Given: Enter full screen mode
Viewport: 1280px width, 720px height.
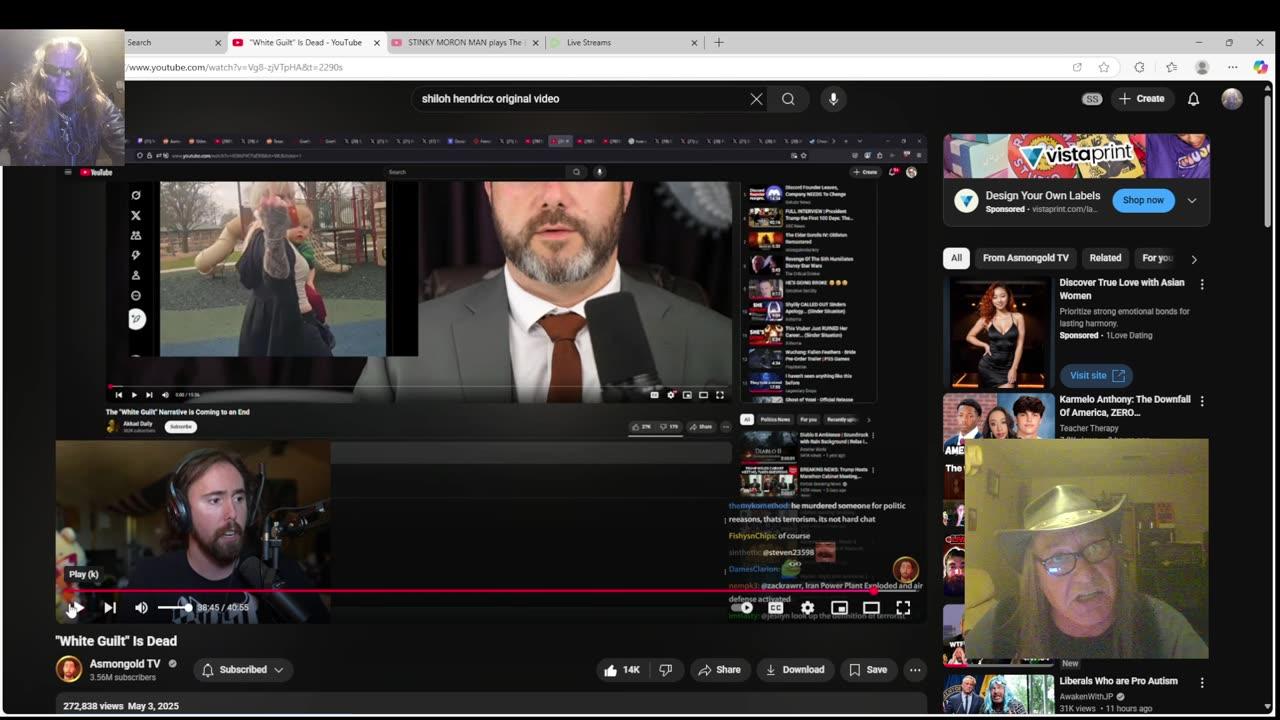Looking at the screenshot, I should click(903, 607).
